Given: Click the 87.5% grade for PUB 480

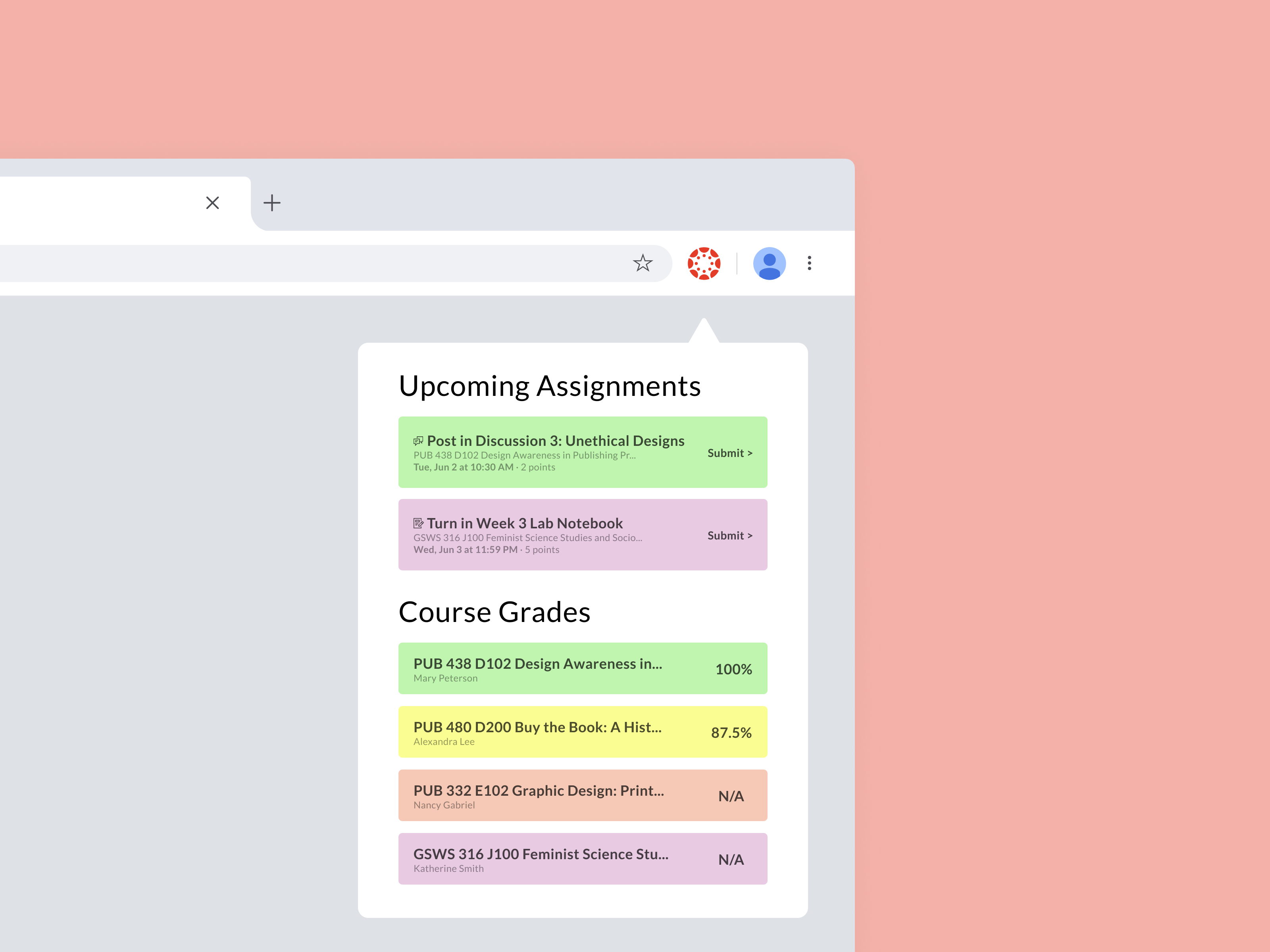Looking at the screenshot, I should point(731,733).
